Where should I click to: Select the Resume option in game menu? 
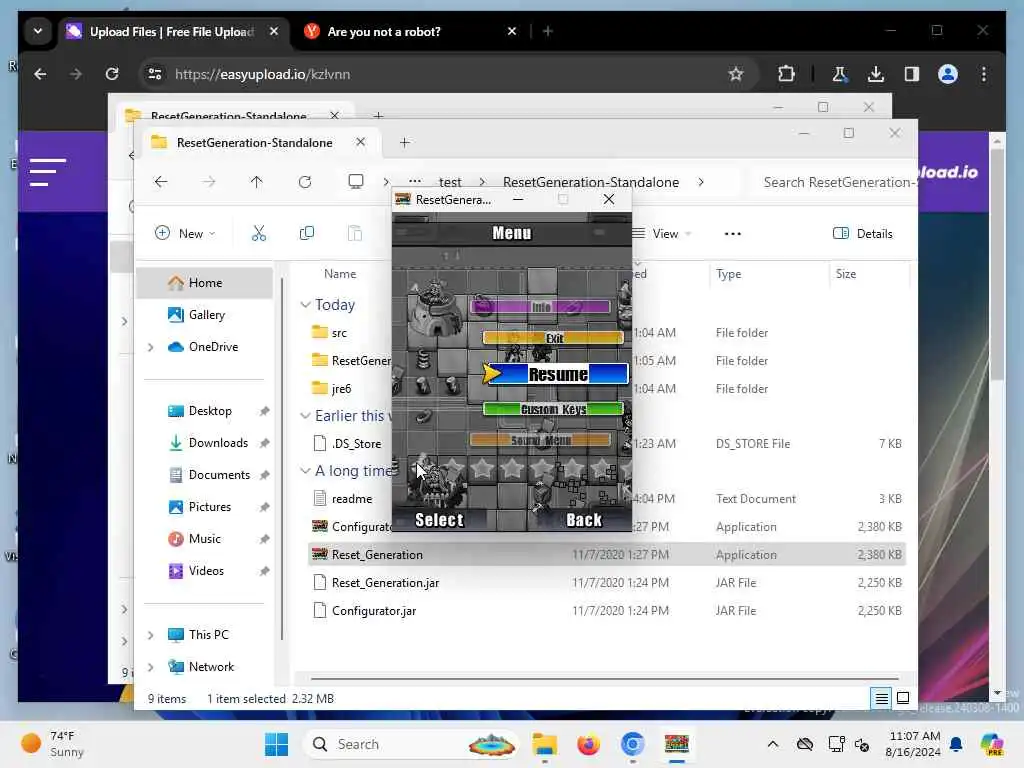[x=558, y=374]
